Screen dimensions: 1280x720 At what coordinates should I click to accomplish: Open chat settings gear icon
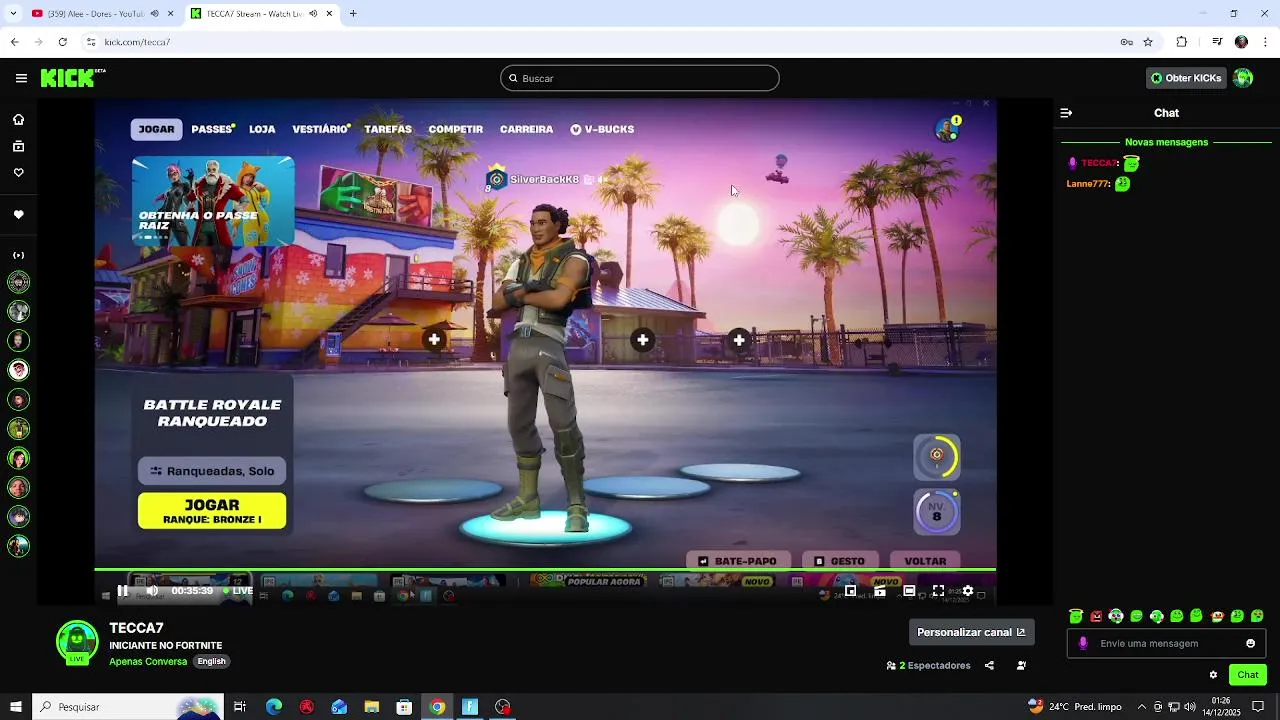pyautogui.click(x=1213, y=675)
